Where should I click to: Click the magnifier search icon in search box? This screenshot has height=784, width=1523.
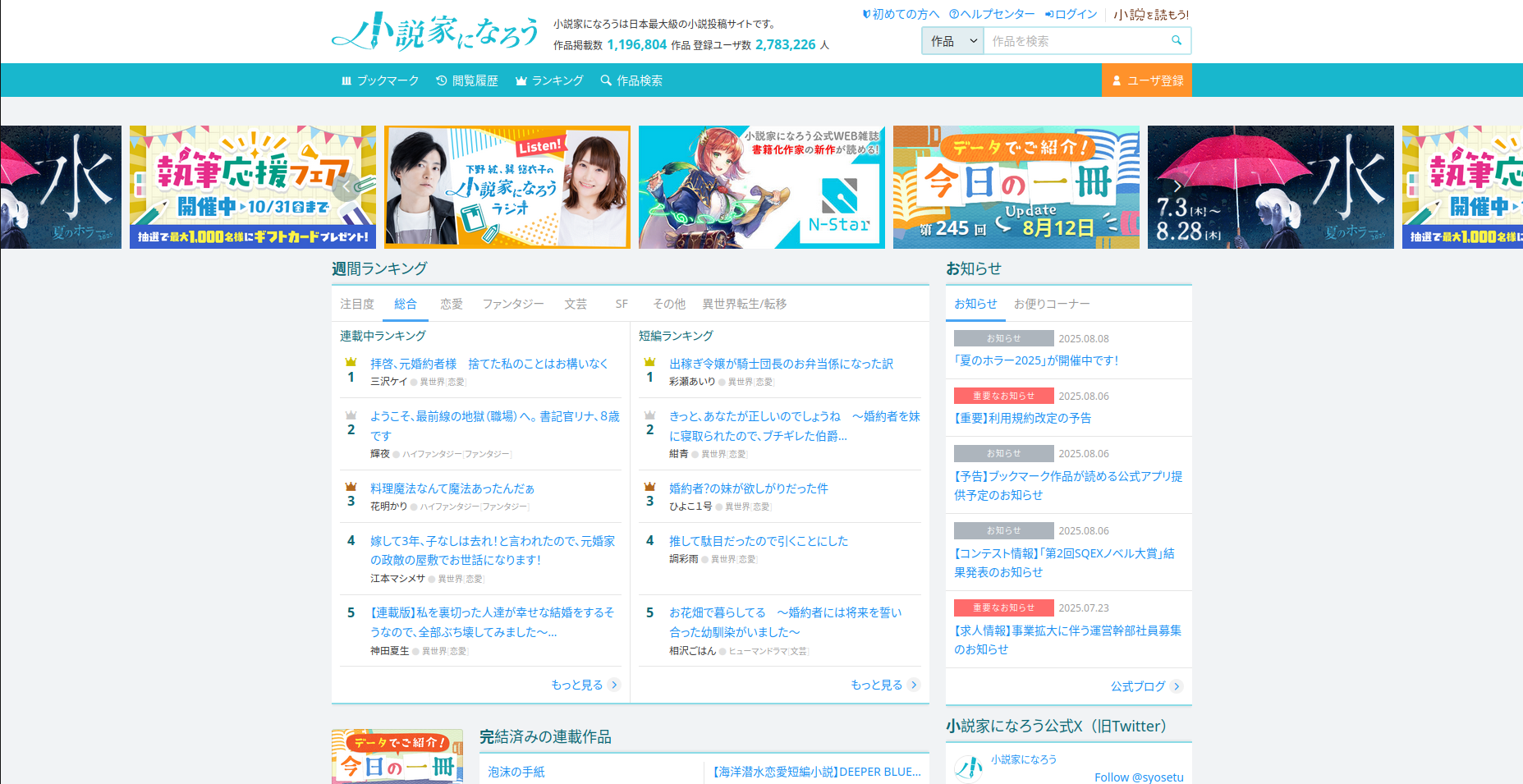tap(1177, 40)
